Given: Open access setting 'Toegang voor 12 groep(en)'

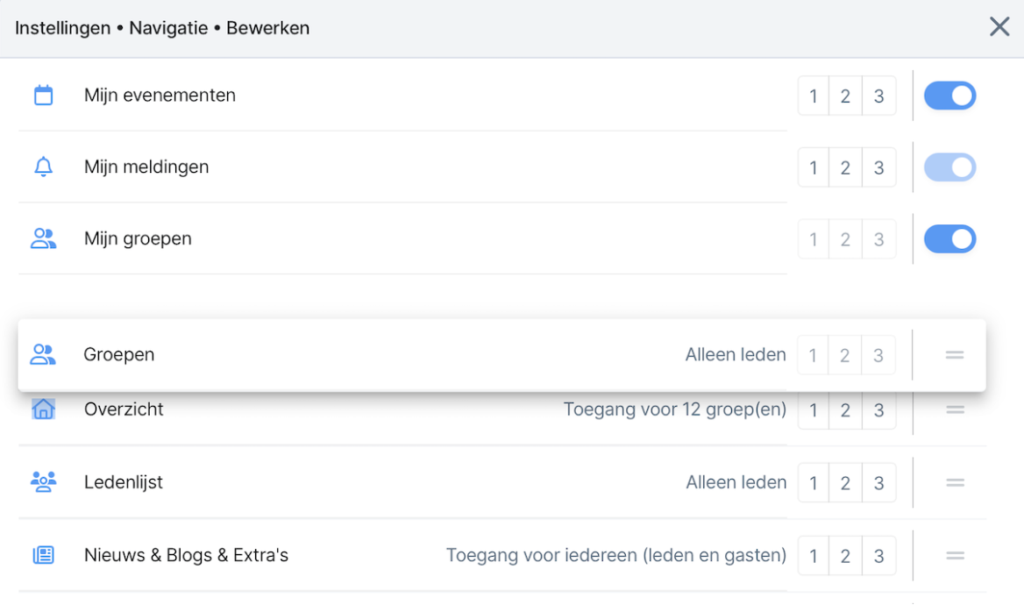Looking at the screenshot, I should pyautogui.click(x=675, y=410).
